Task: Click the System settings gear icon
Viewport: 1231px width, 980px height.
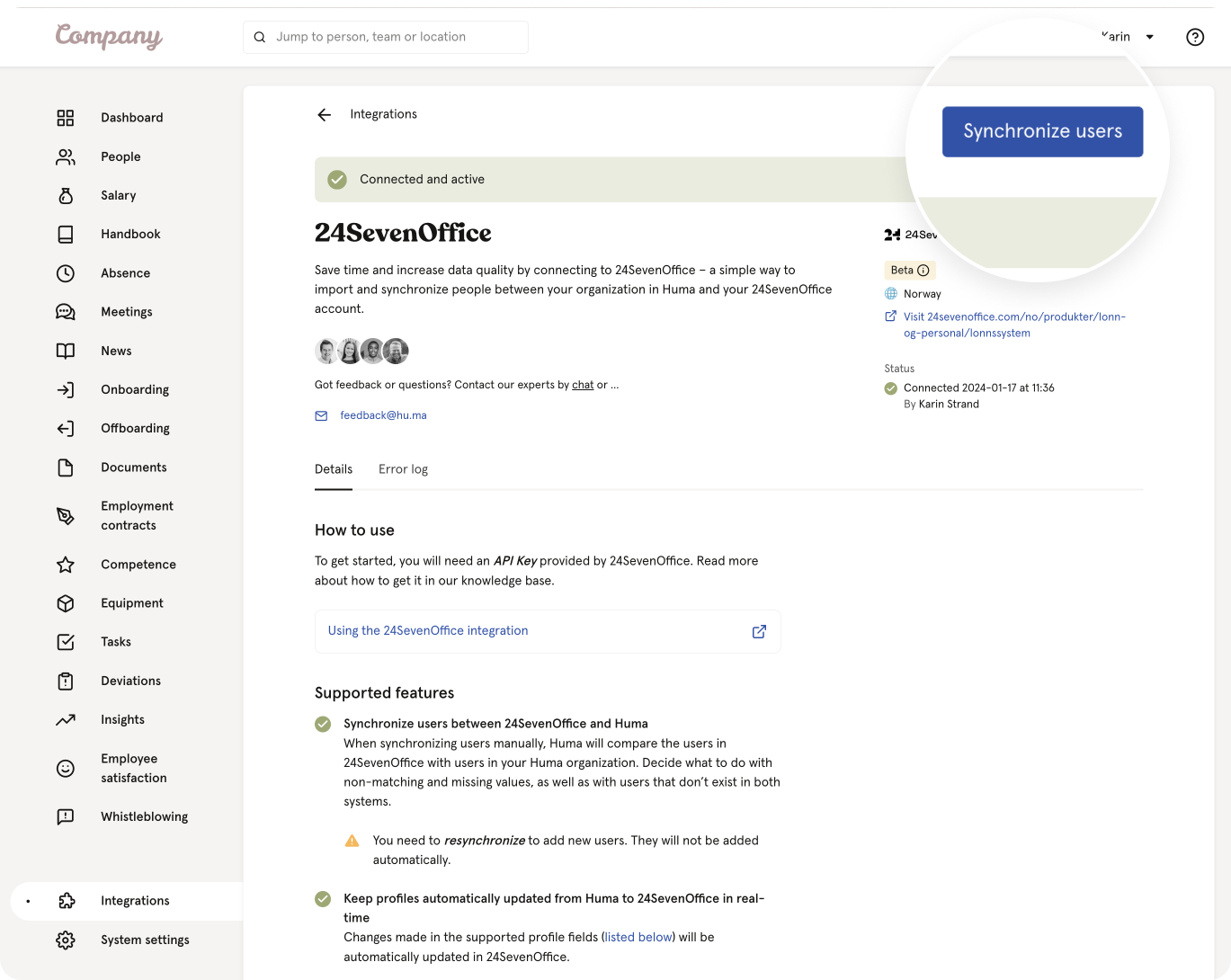Action: tap(66, 940)
